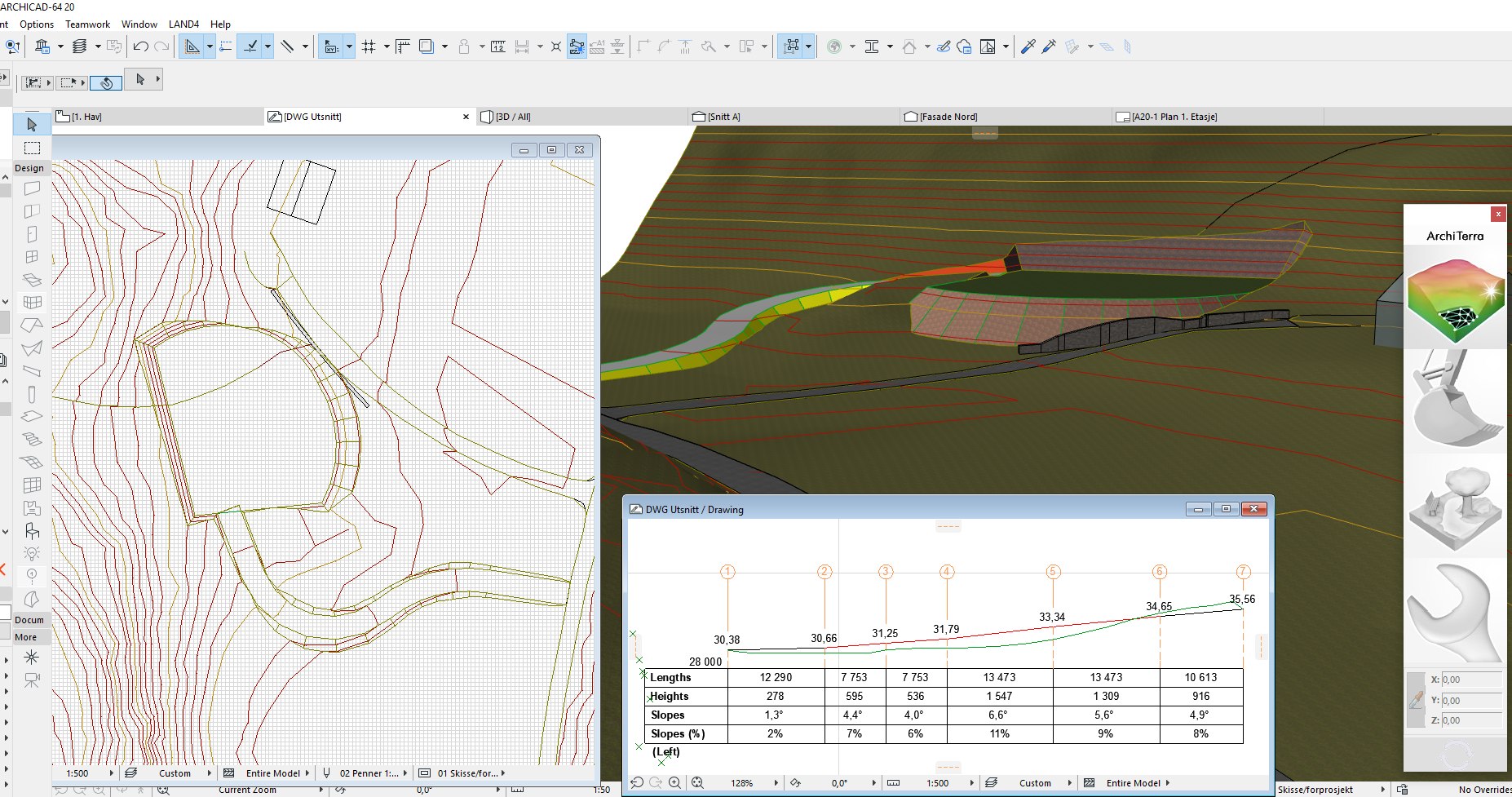
Task: Select the Marquee tool in the toolbox
Action: 32,148
